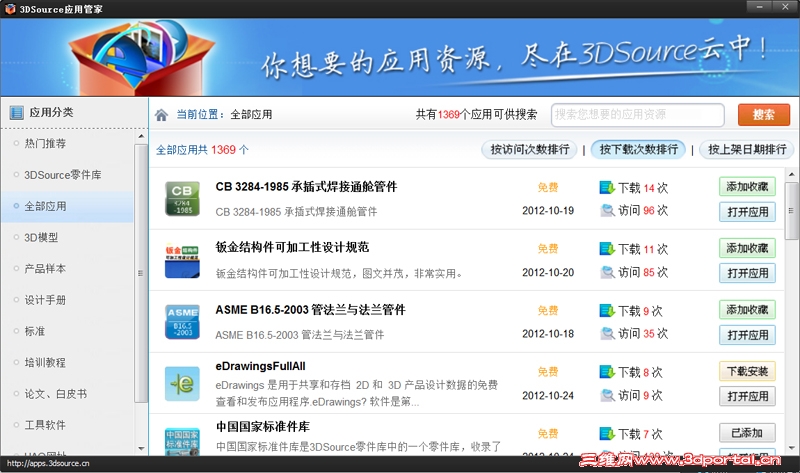Add ASME B16.5-2003 to favorites
Screen dimensions: 800x473
(747, 310)
